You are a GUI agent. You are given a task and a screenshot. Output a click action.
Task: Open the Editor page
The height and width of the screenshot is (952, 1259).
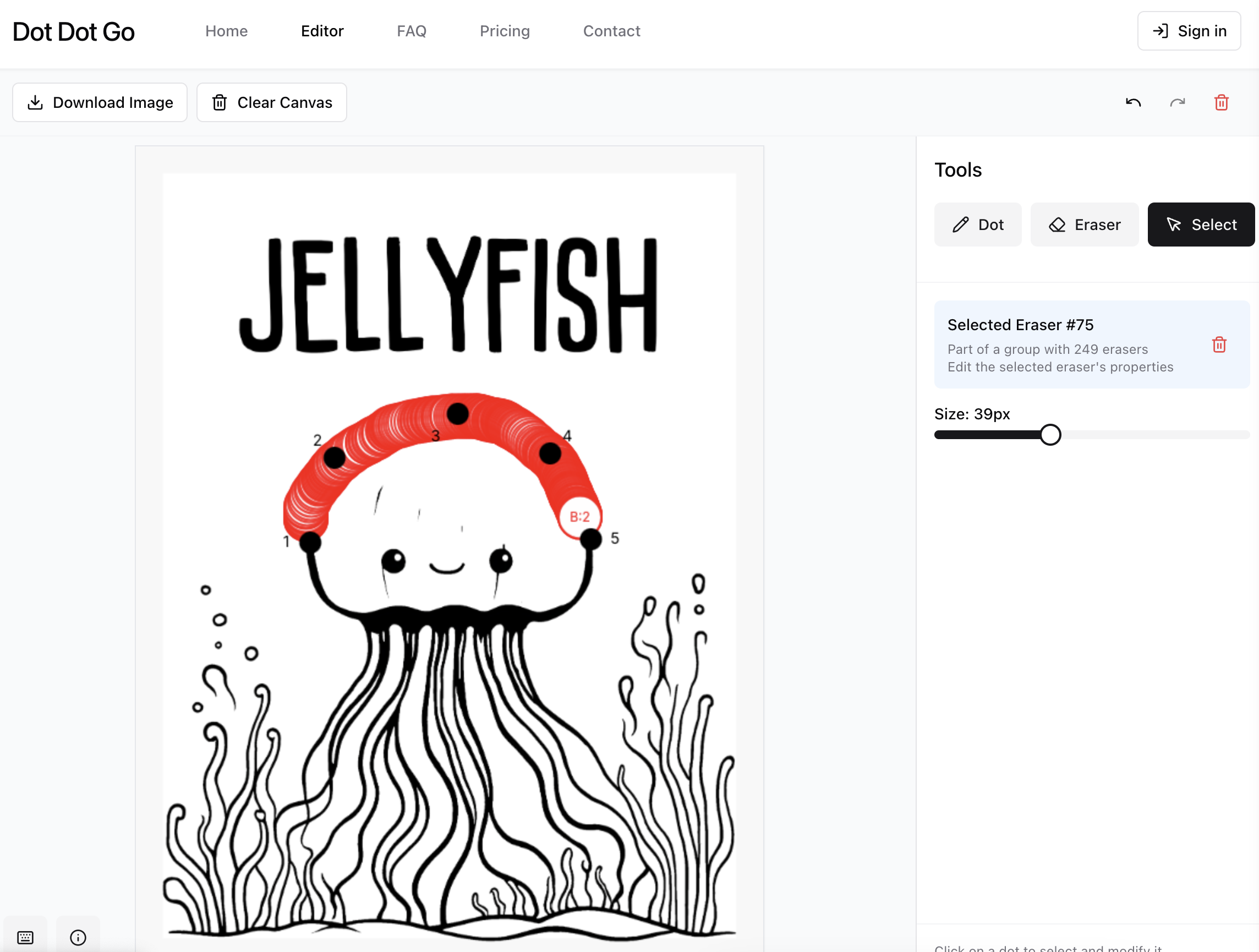click(322, 31)
